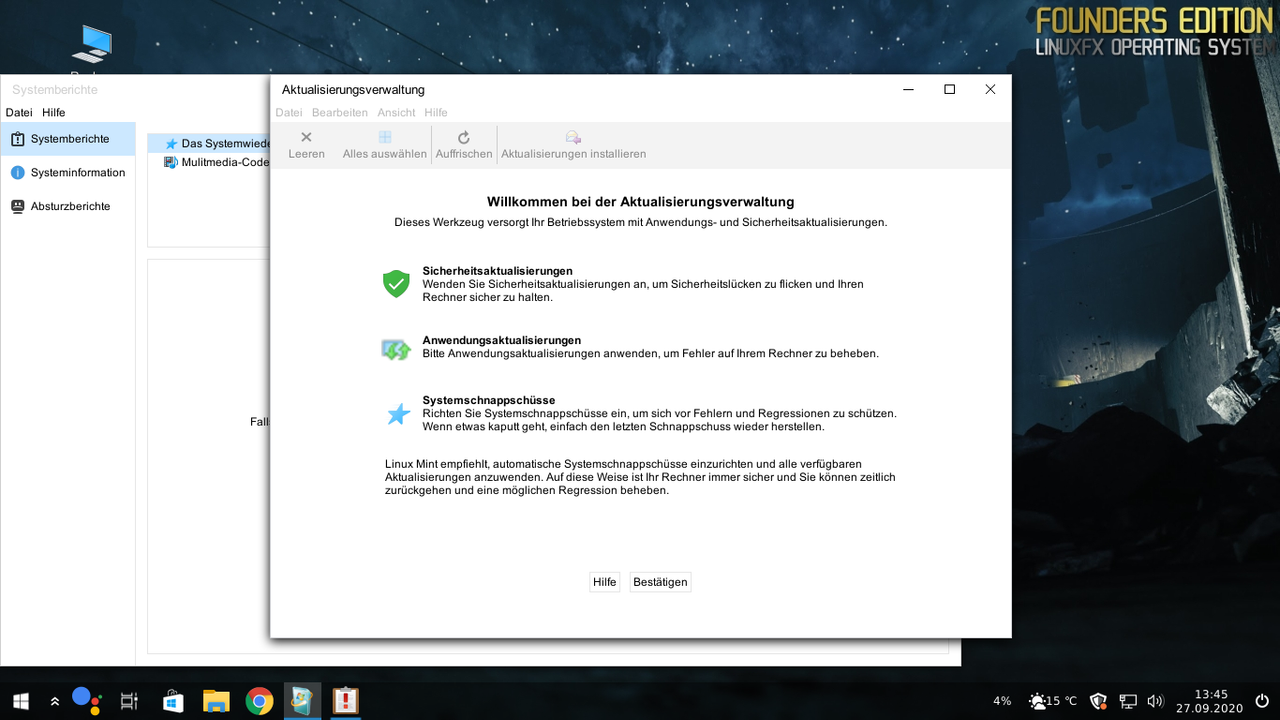This screenshot has height=720, width=1280.
Task: Open the task view filmstrip icon
Action: point(129,702)
